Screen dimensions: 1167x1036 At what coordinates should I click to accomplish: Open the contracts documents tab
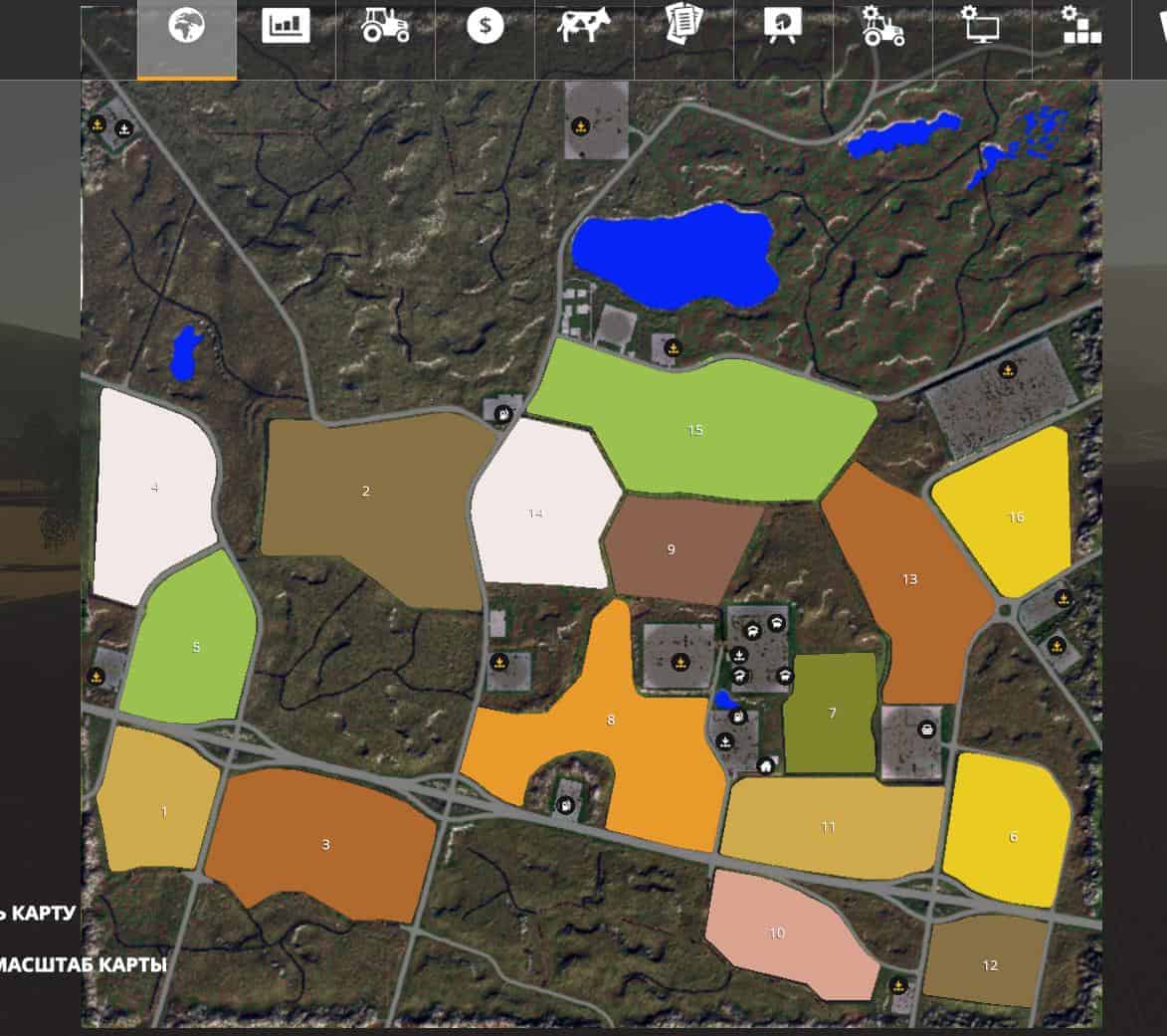click(x=683, y=27)
